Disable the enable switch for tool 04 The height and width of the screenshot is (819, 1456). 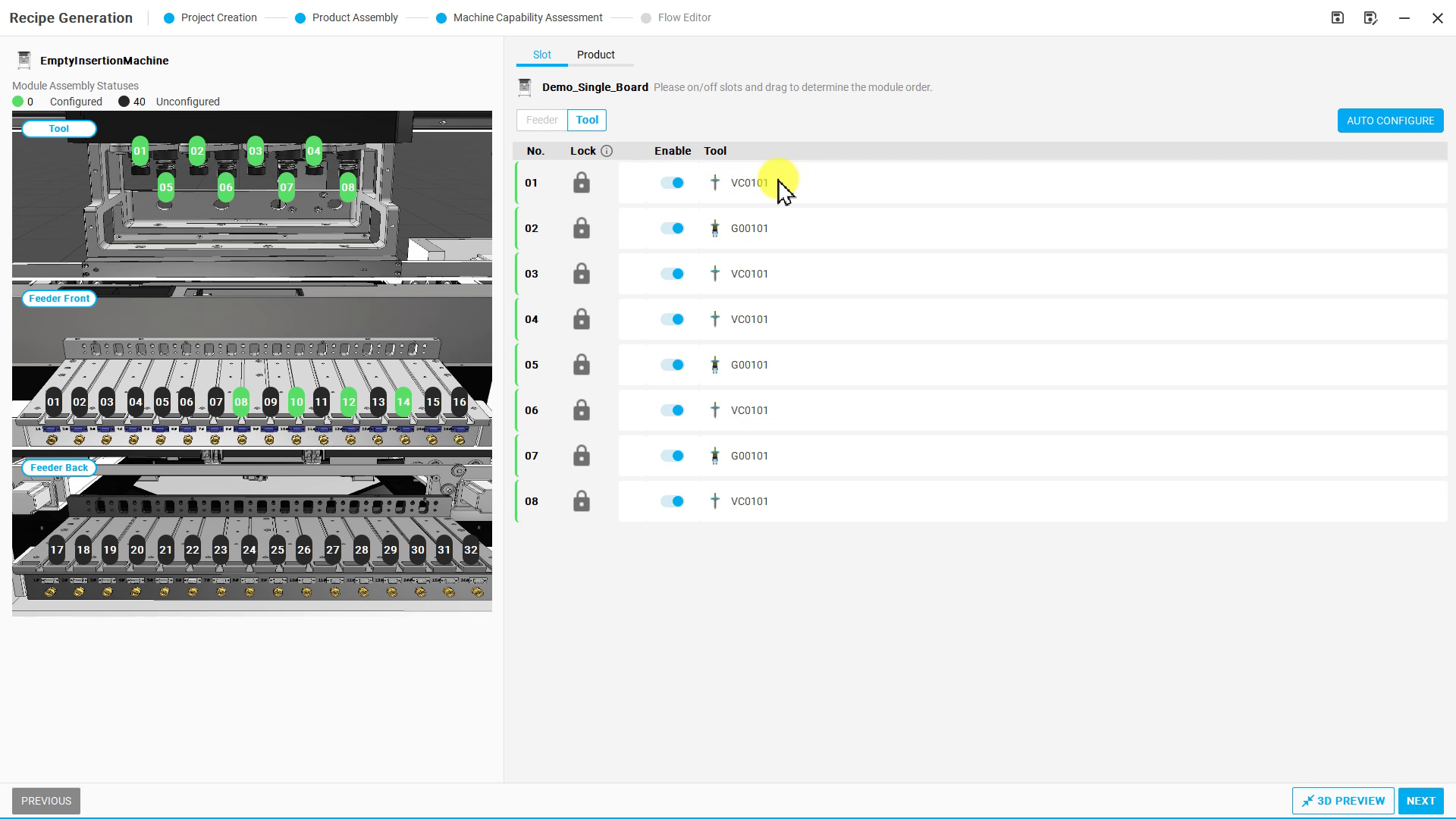(x=673, y=319)
